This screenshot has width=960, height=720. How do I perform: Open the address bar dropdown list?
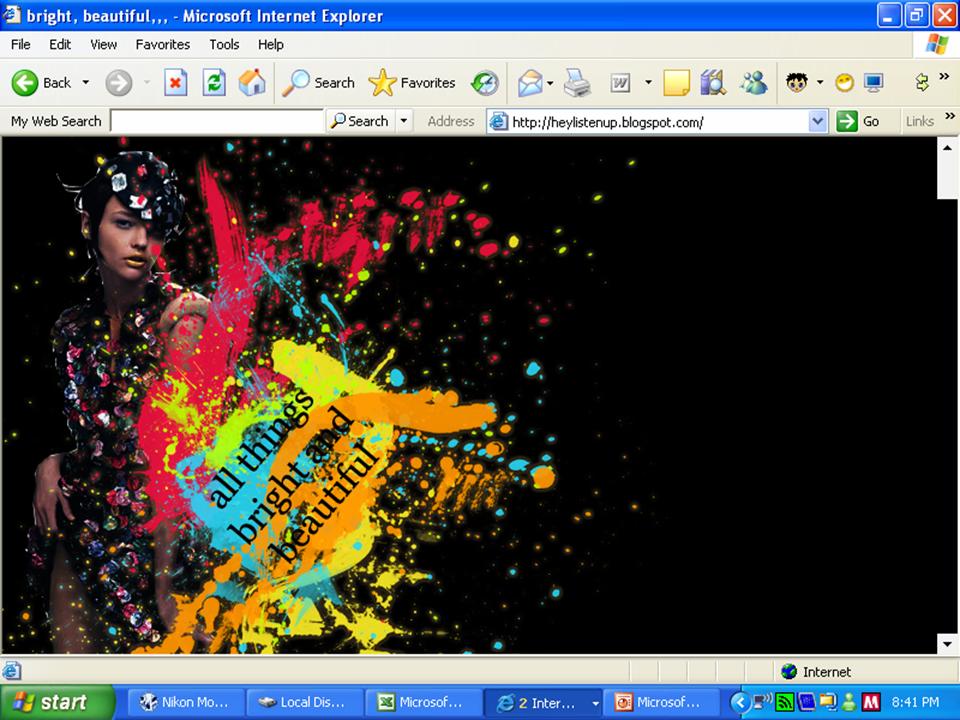(x=818, y=122)
